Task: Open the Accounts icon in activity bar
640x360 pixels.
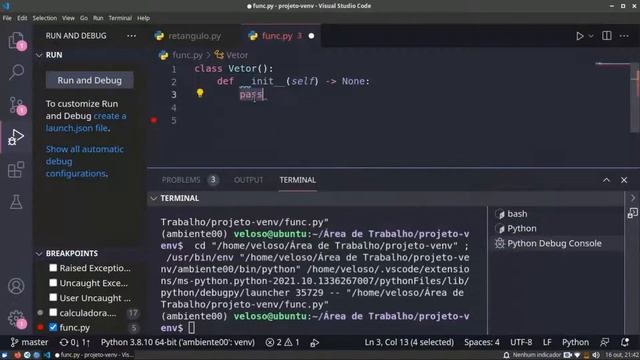Action: [16, 286]
